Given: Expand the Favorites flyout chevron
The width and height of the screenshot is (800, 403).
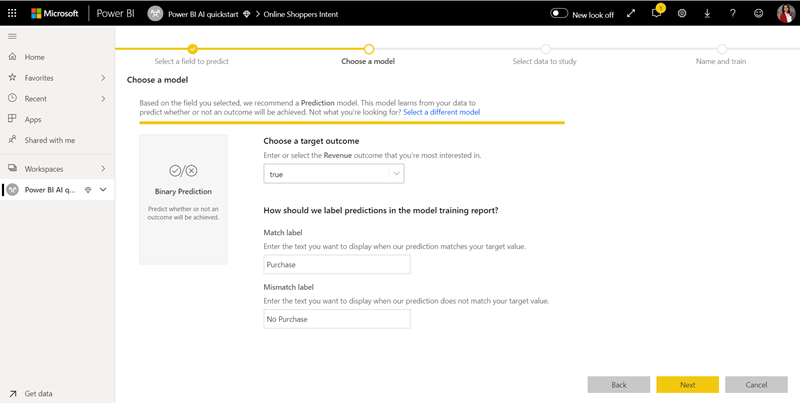Looking at the screenshot, I should coord(103,77).
